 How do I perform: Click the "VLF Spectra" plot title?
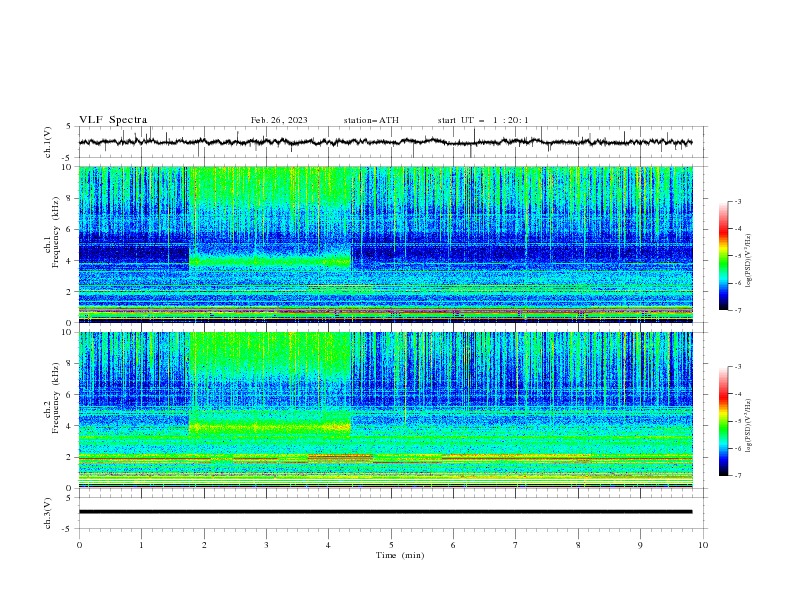pos(113,120)
